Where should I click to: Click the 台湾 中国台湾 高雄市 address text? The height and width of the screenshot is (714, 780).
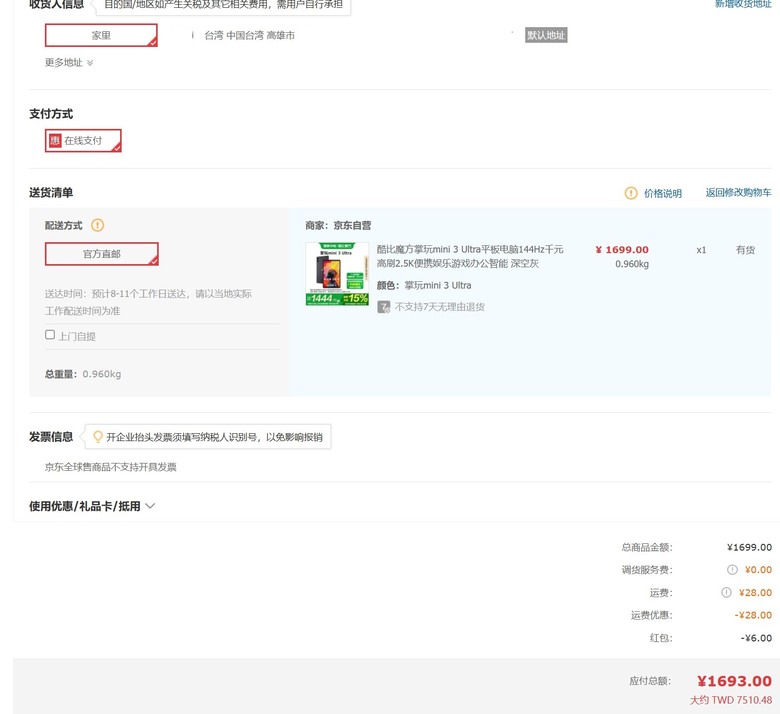(x=250, y=35)
